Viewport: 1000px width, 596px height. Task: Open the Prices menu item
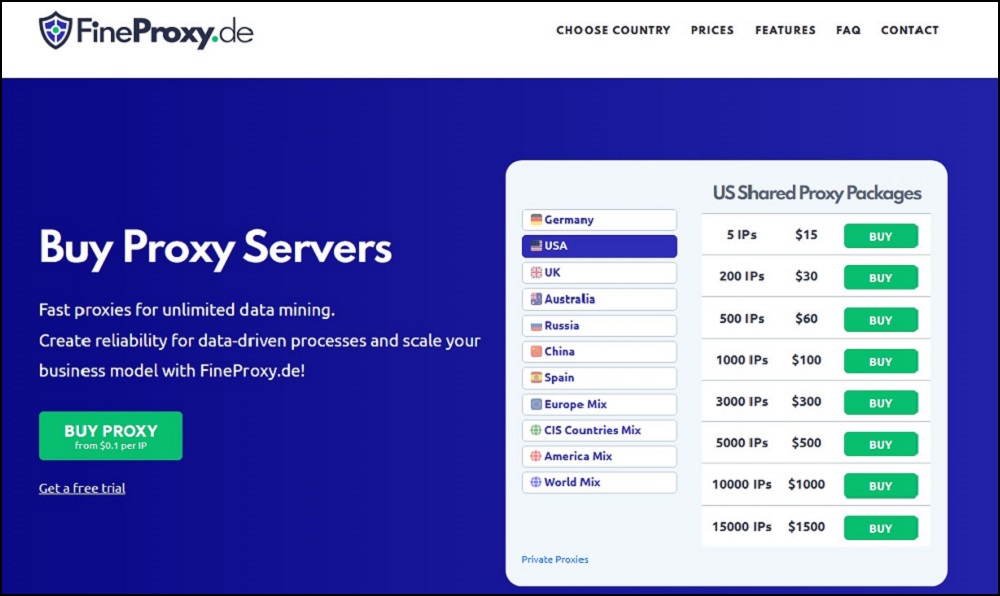(x=712, y=30)
